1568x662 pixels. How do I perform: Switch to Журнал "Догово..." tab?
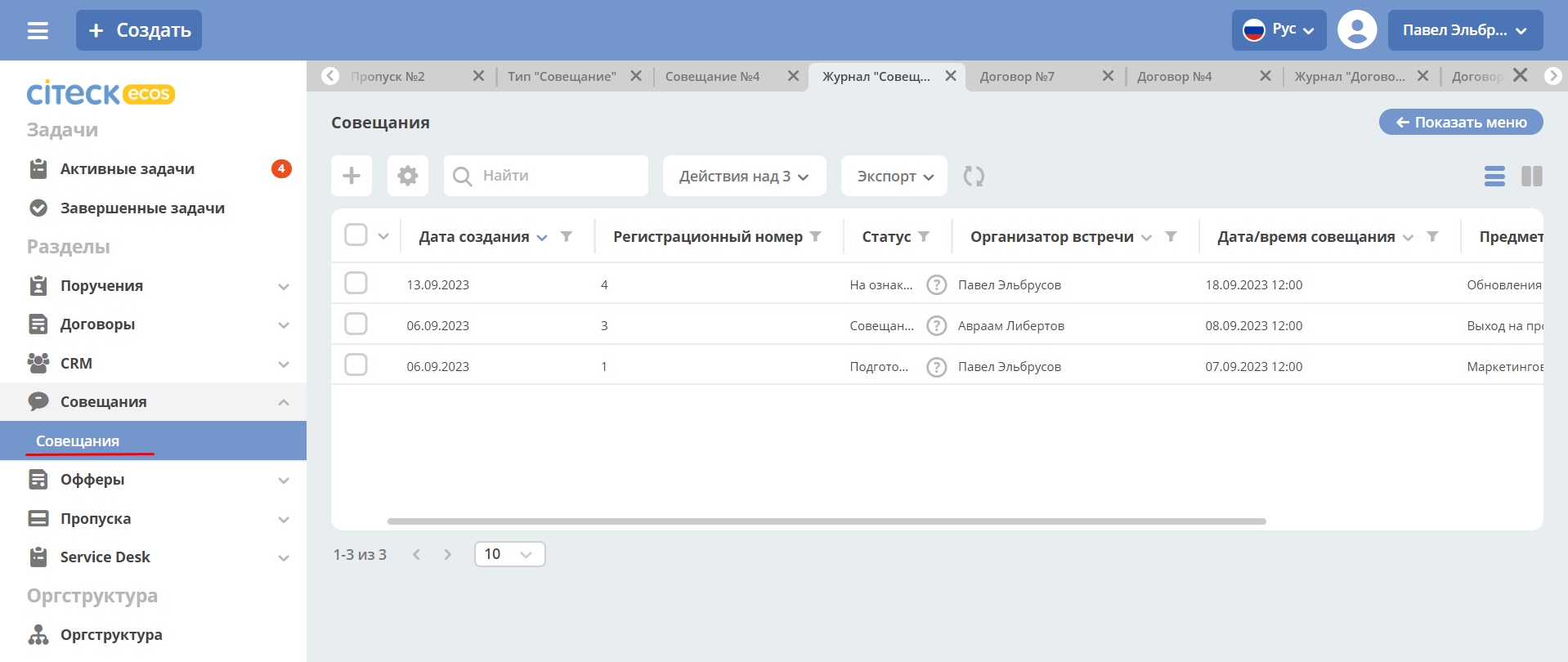tap(1350, 77)
